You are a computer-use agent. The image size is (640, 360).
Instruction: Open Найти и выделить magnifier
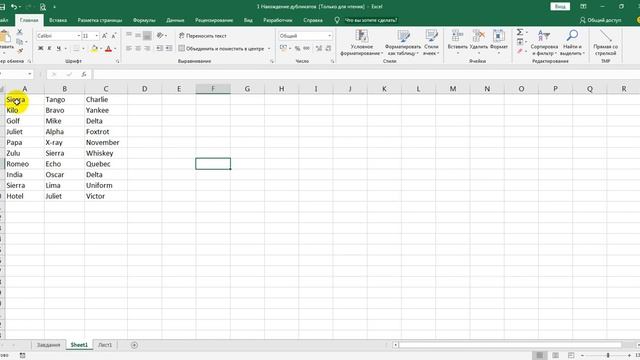[x=572, y=42]
